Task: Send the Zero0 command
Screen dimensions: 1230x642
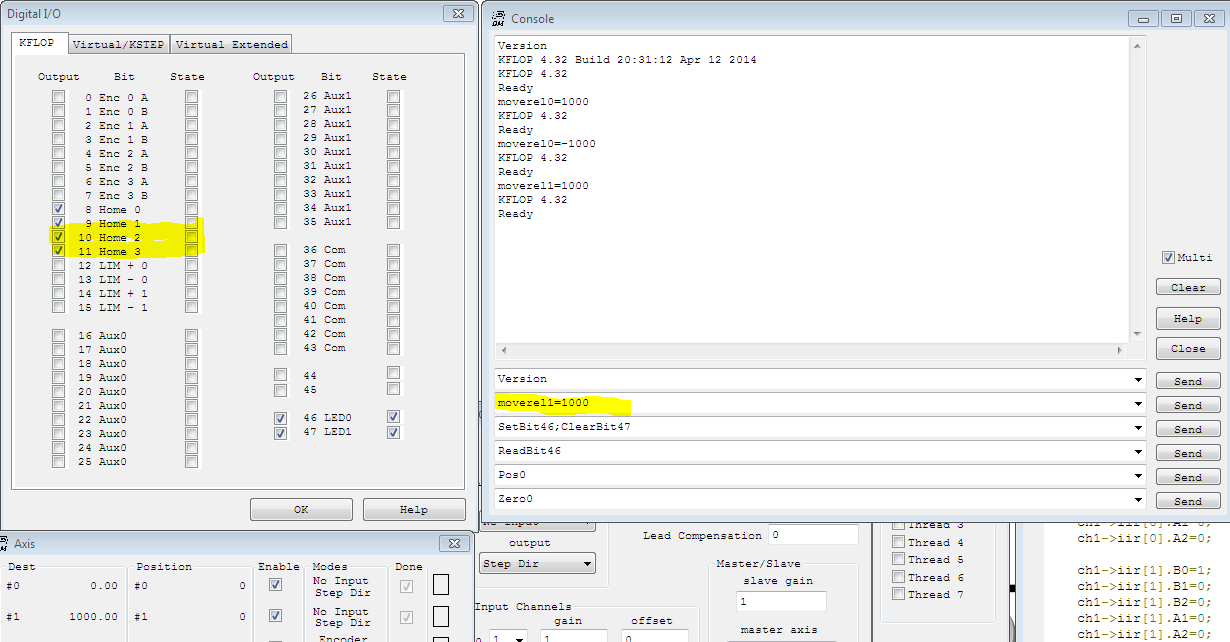Action: point(1188,501)
